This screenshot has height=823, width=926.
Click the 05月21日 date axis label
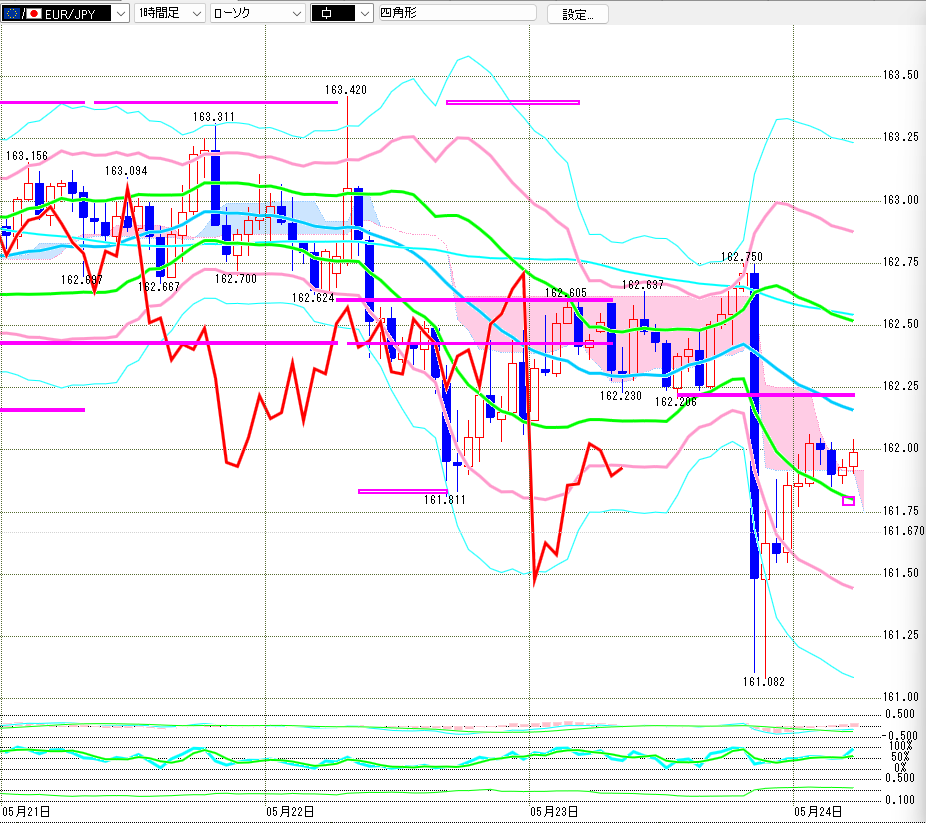26,812
